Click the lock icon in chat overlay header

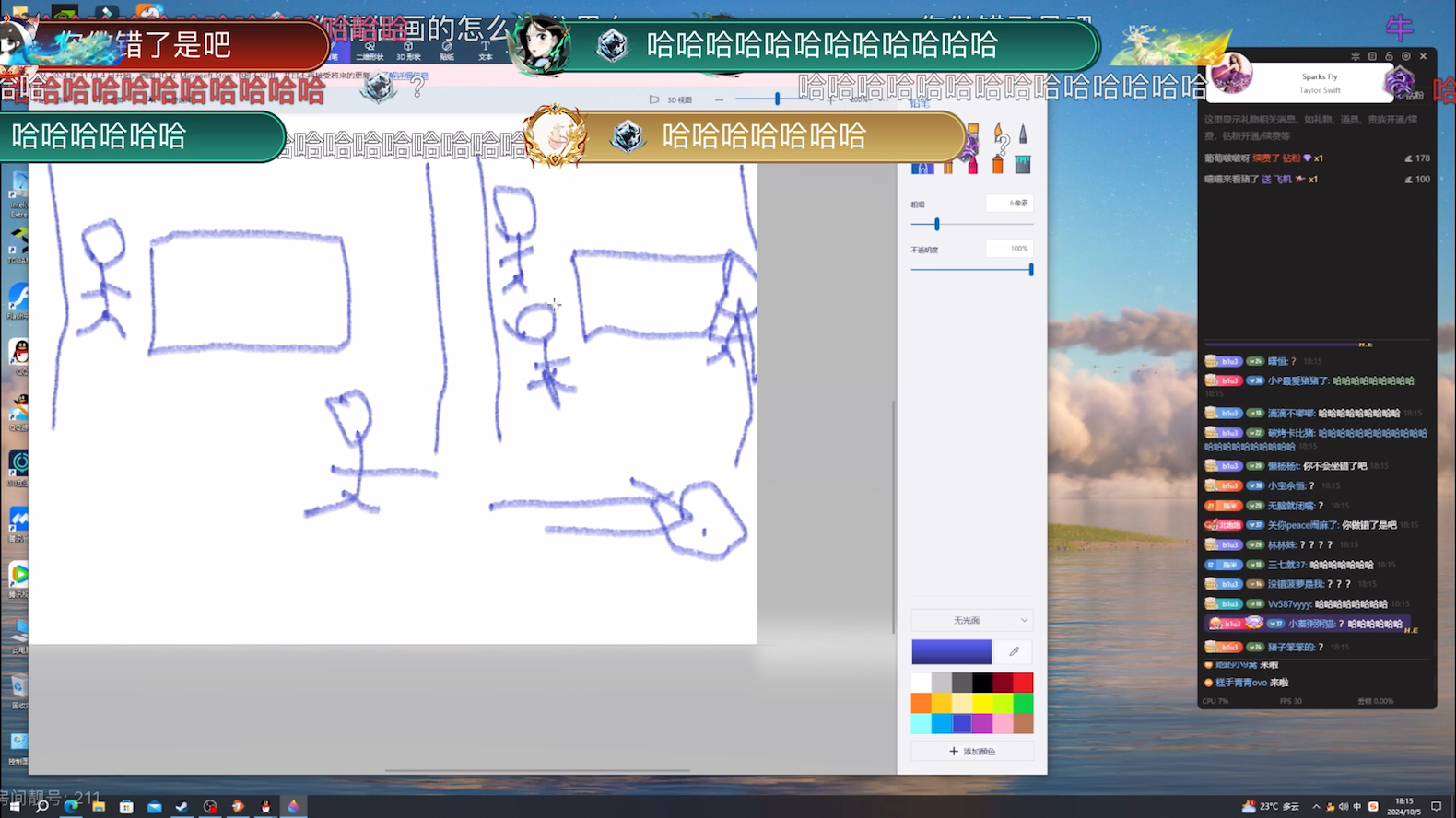[x=1389, y=56]
